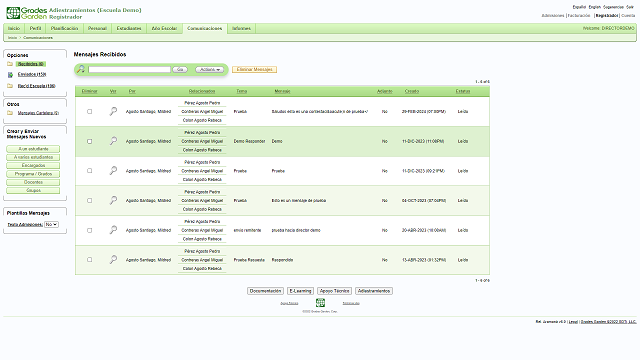Open the Mensajes Carteles link
The height and width of the screenshot is (360, 640).
tap(38, 113)
